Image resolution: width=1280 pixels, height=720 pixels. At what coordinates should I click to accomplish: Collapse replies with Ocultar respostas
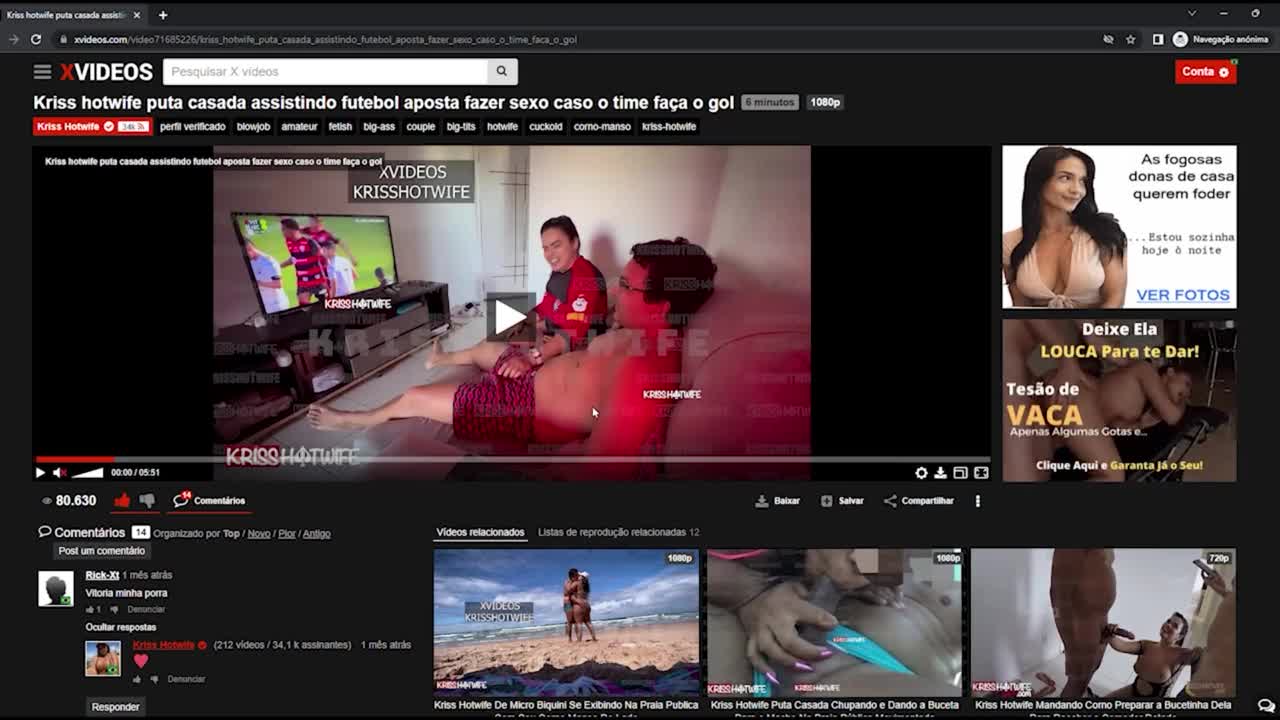(121, 627)
